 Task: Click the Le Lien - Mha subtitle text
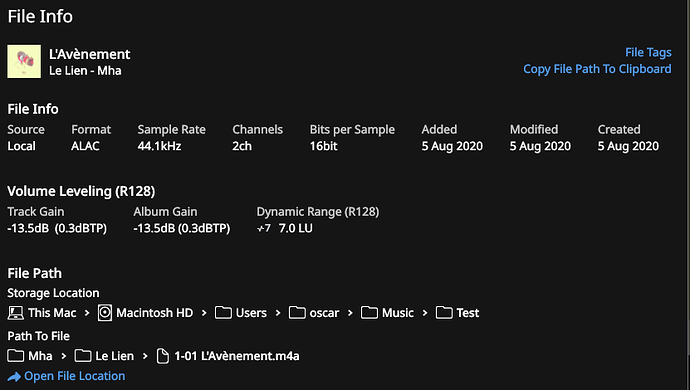coord(85,71)
